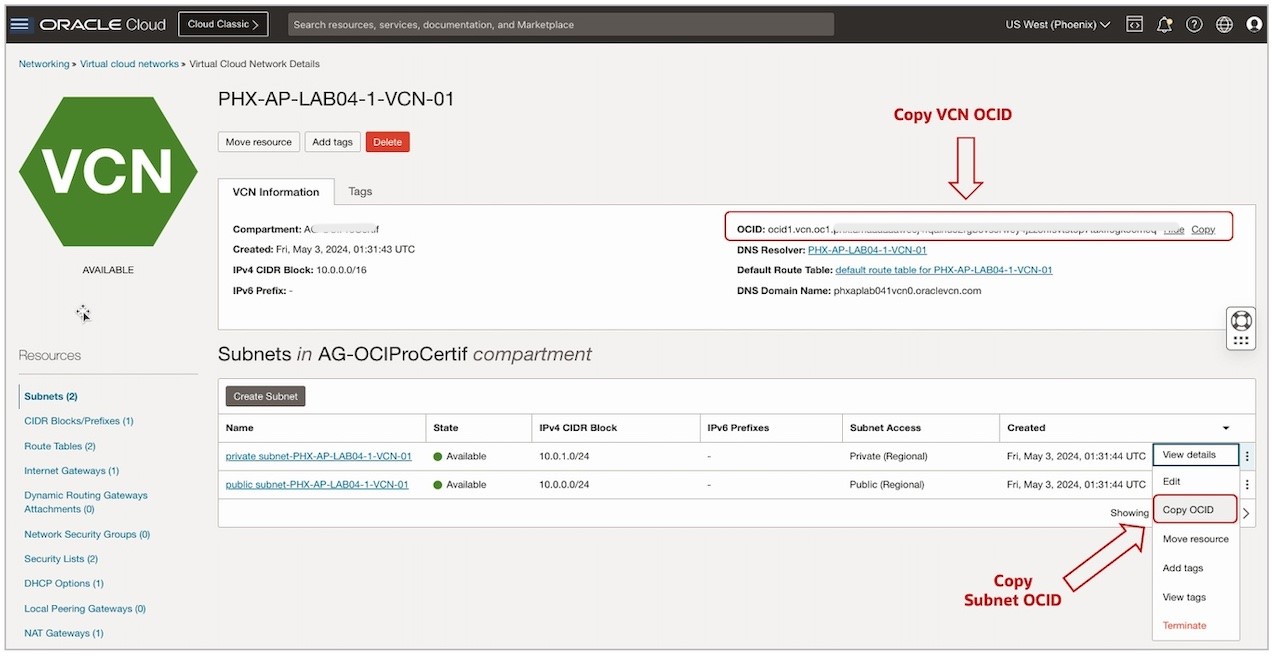Image resolution: width=1273 pixels, height=657 pixels.
Task: Hide the VCN OCID value
Action: tap(1174, 229)
